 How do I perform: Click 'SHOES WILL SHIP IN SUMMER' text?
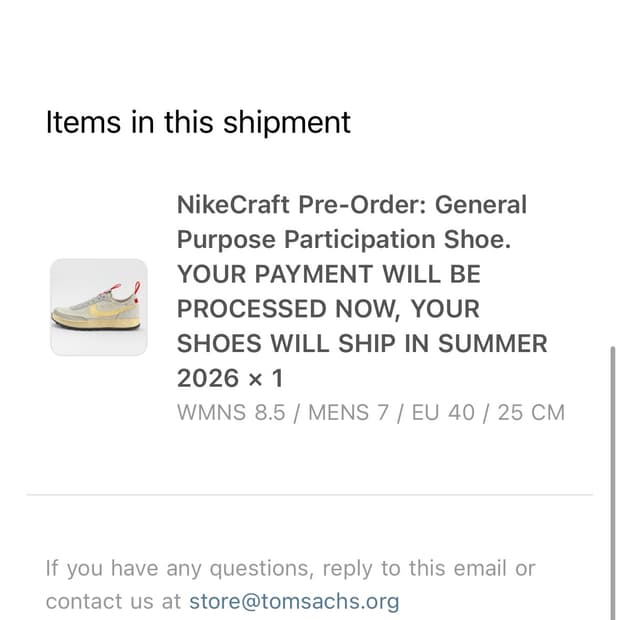pyautogui.click(x=362, y=343)
